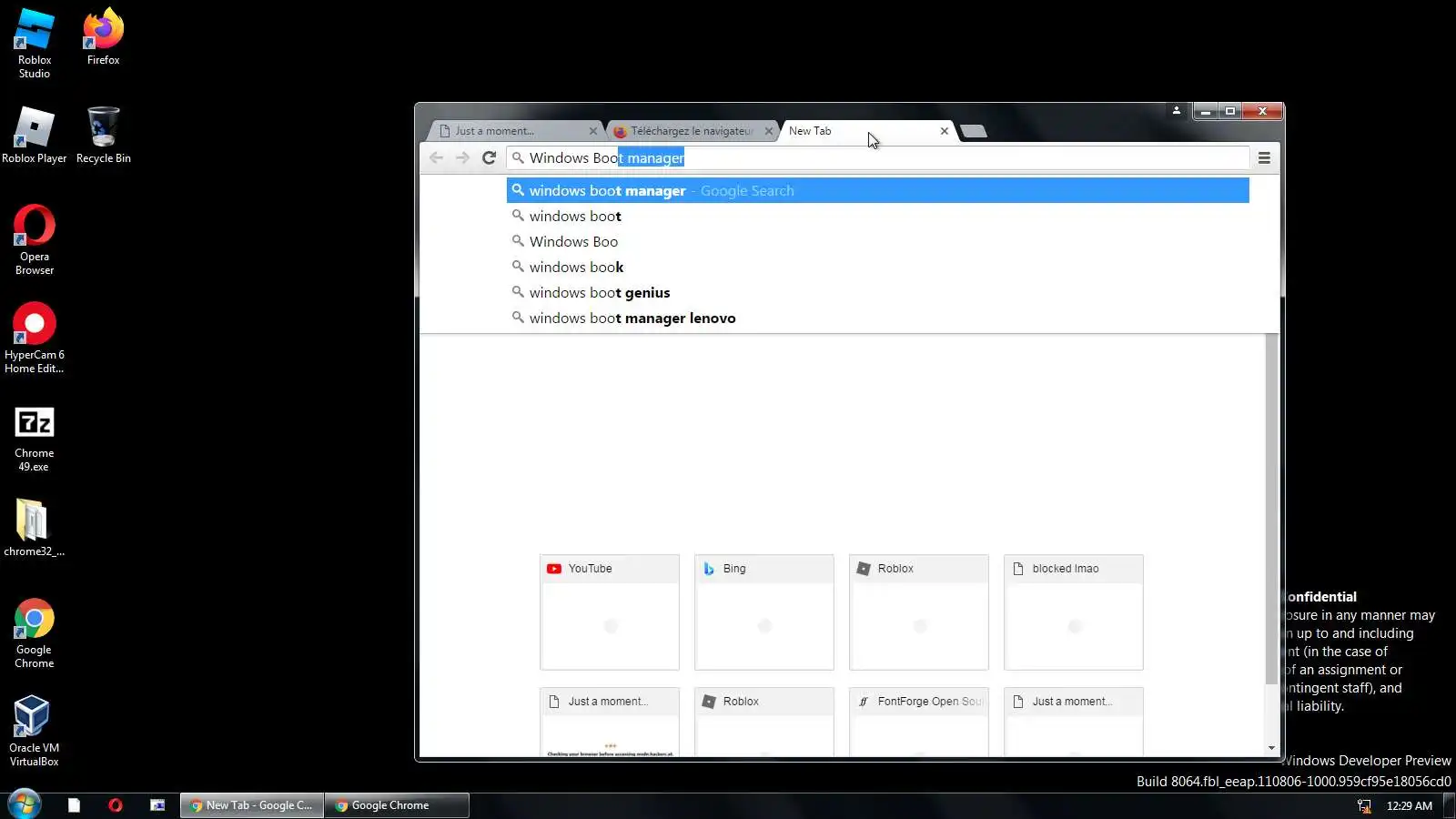Open the Bing most-visited thumbnail

[764, 612]
